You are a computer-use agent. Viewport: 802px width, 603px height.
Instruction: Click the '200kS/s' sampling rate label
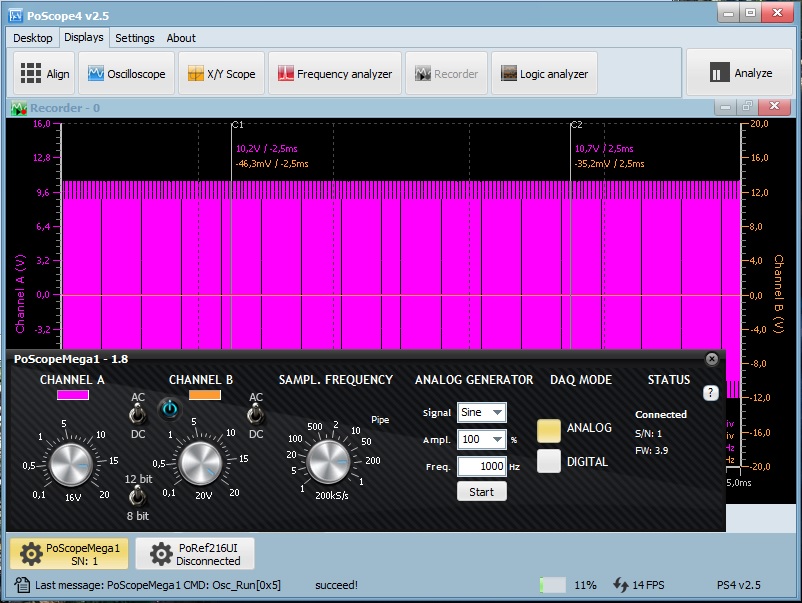[x=331, y=496]
